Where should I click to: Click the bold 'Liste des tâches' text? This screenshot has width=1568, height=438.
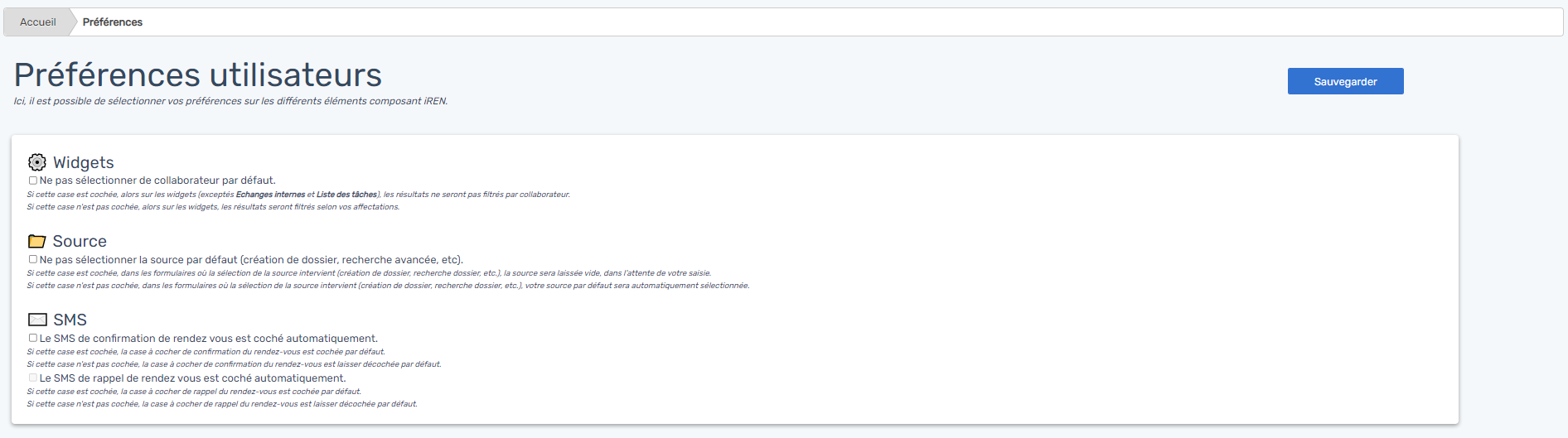[346, 195]
